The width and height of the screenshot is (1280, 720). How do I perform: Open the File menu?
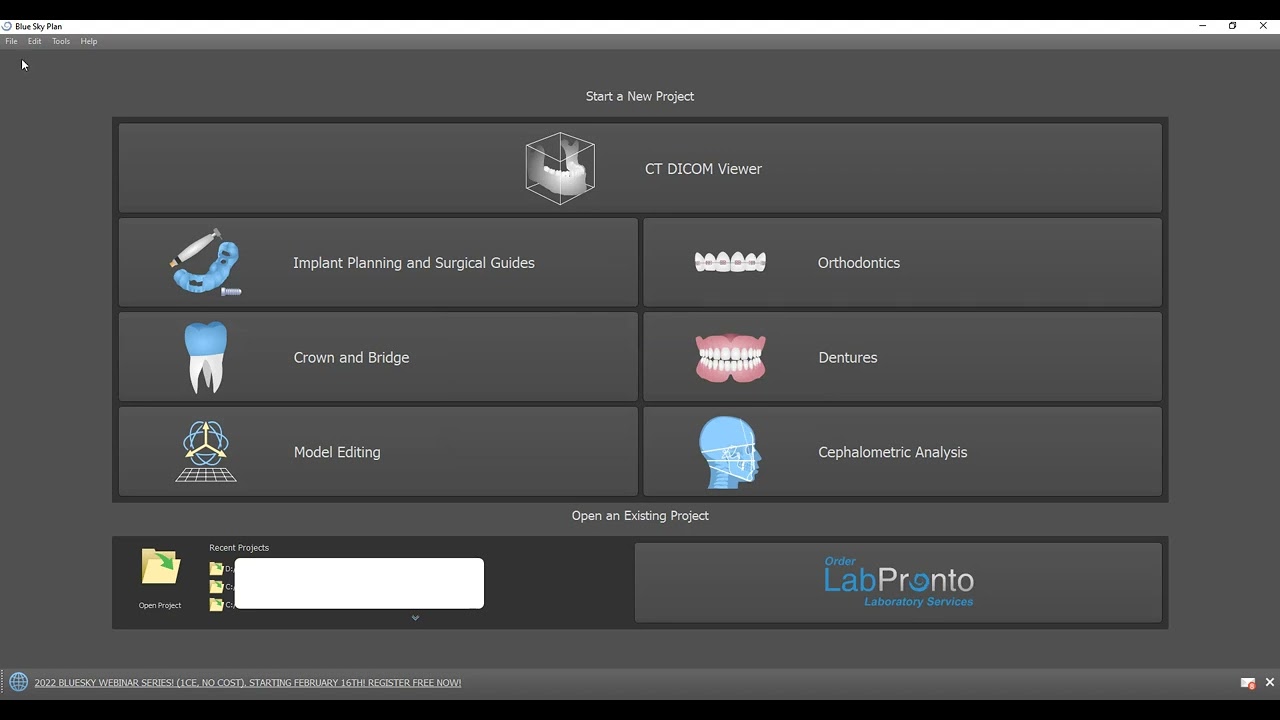11,41
